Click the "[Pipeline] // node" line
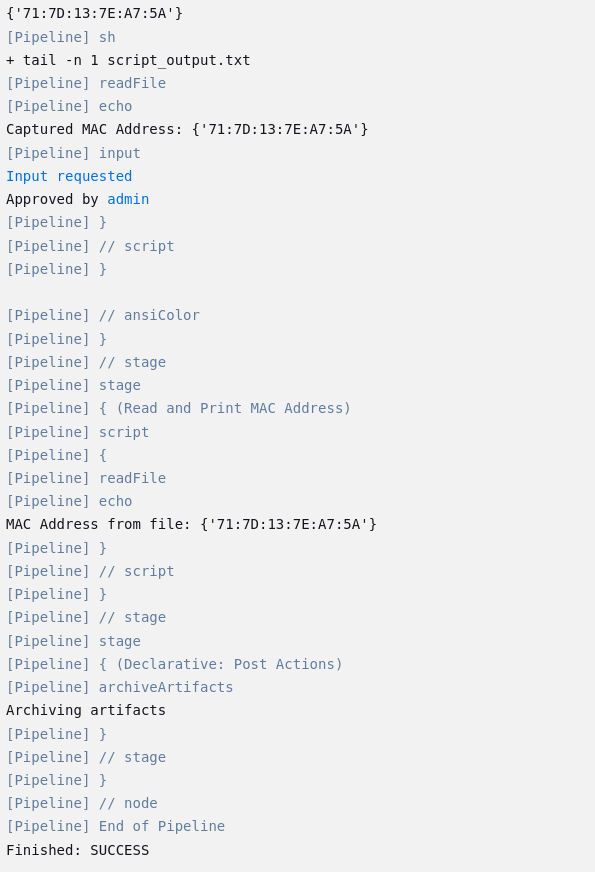Screen dimensions: 595x872 [x=82, y=803]
